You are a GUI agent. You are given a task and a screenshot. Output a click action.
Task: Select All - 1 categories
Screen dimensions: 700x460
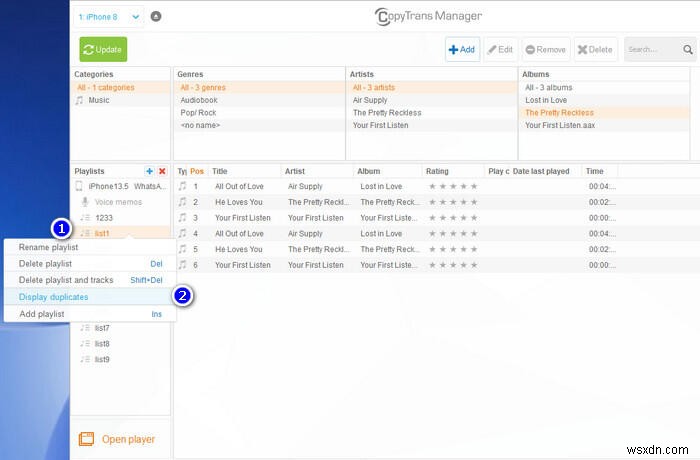(121, 88)
